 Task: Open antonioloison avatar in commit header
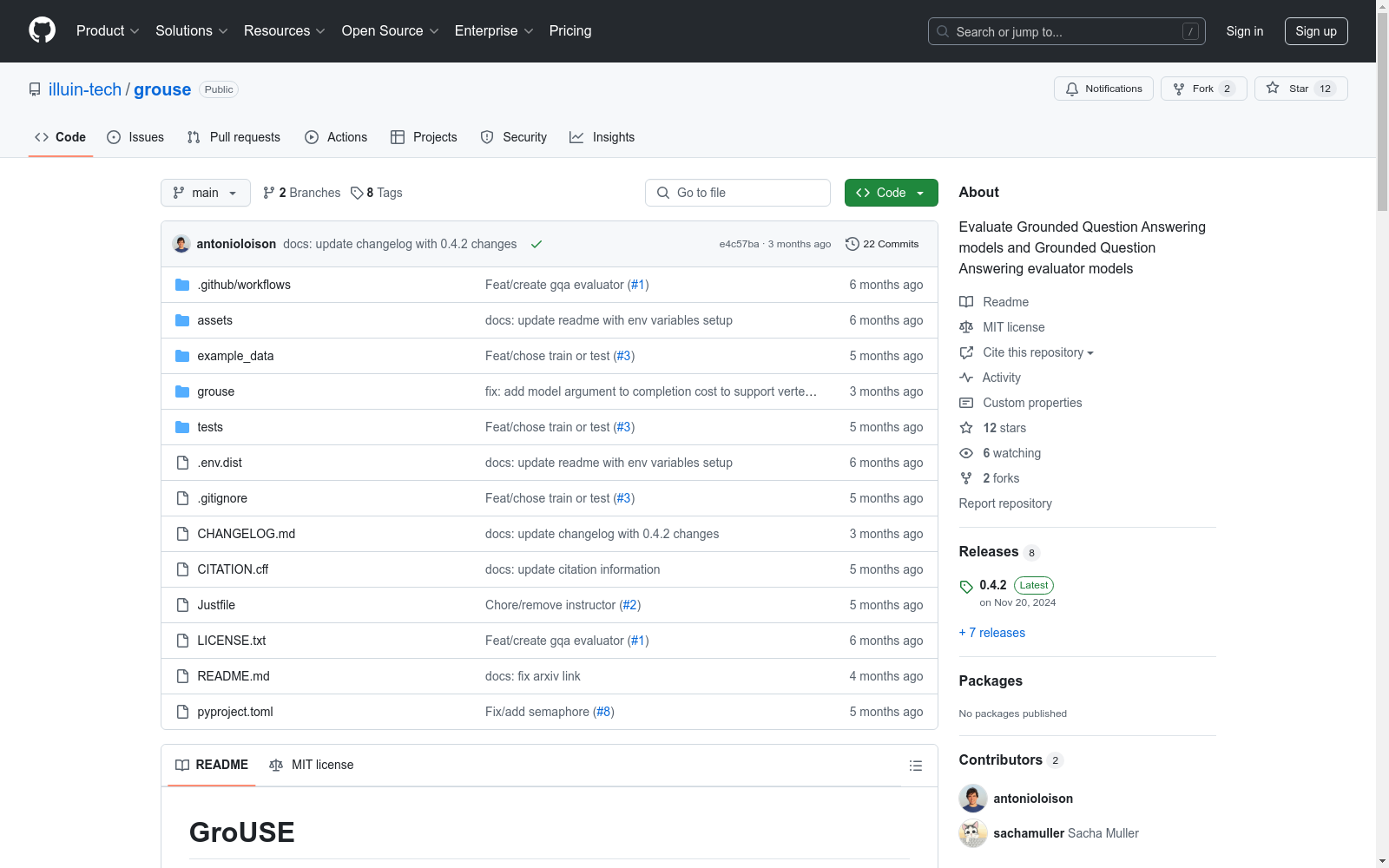(181, 244)
